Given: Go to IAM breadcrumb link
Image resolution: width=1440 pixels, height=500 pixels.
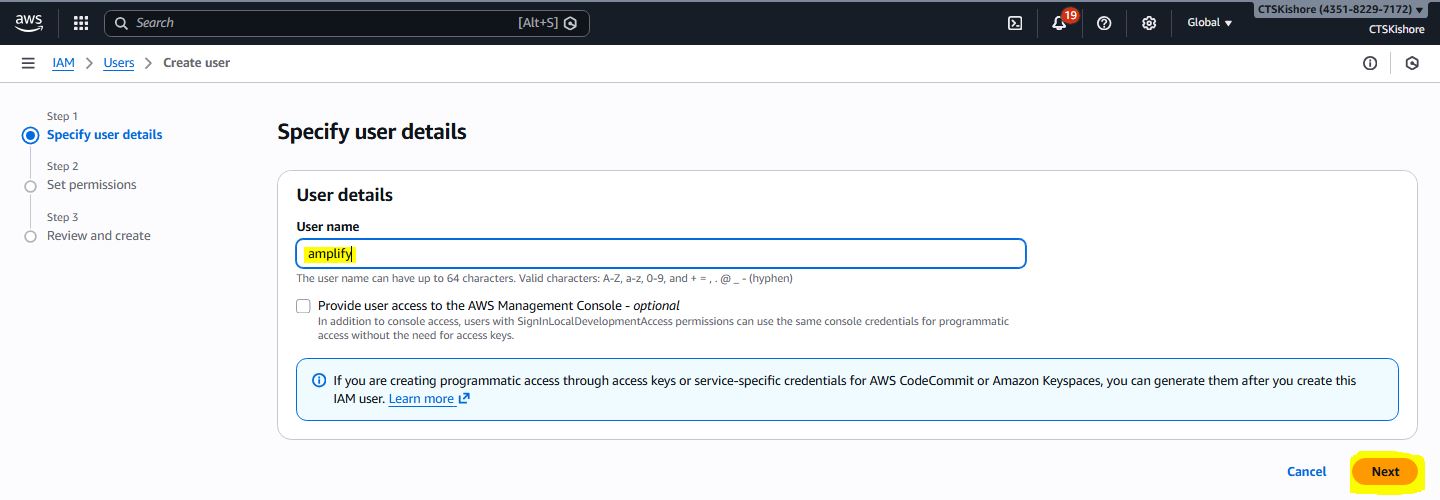Looking at the screenshot, I should (63, 63).
